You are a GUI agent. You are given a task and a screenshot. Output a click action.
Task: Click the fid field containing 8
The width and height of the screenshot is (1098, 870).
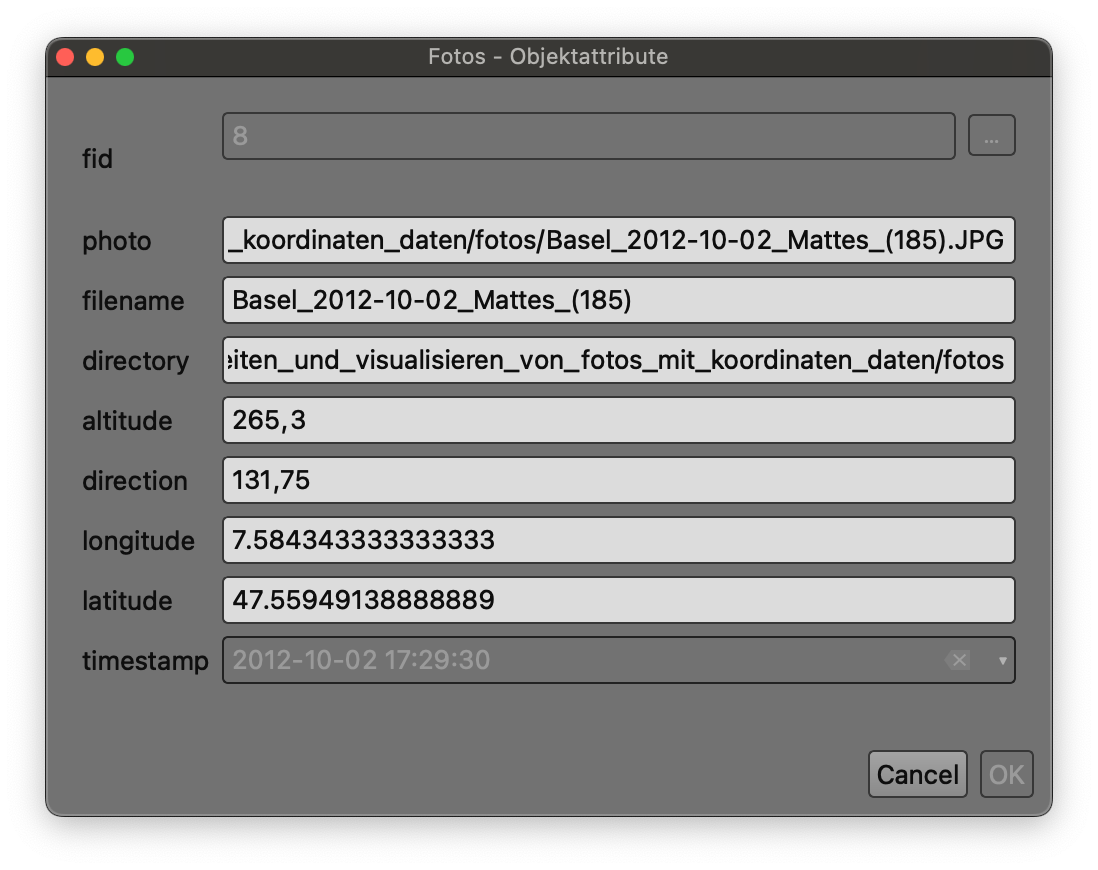(x=588, y=136)
